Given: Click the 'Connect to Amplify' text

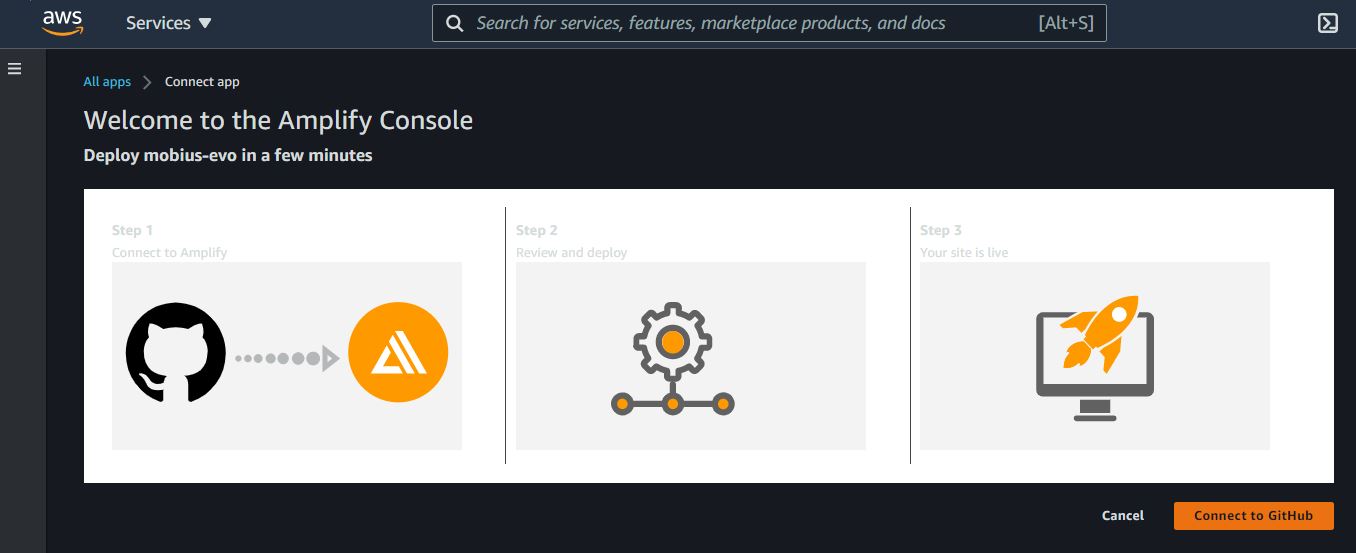Looking at the screenshot, I should 169,253.
